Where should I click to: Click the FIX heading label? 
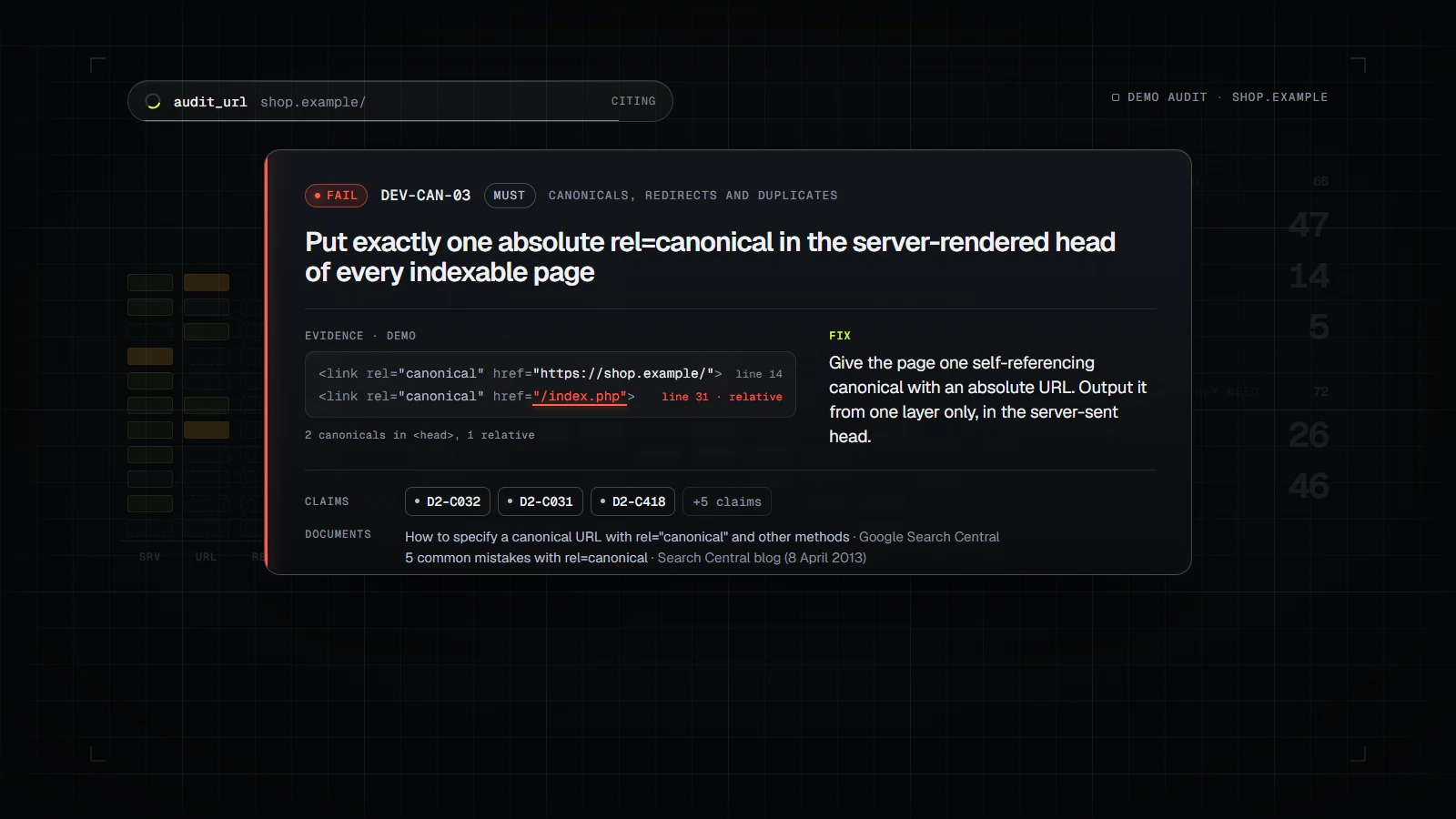click(840, 336)
